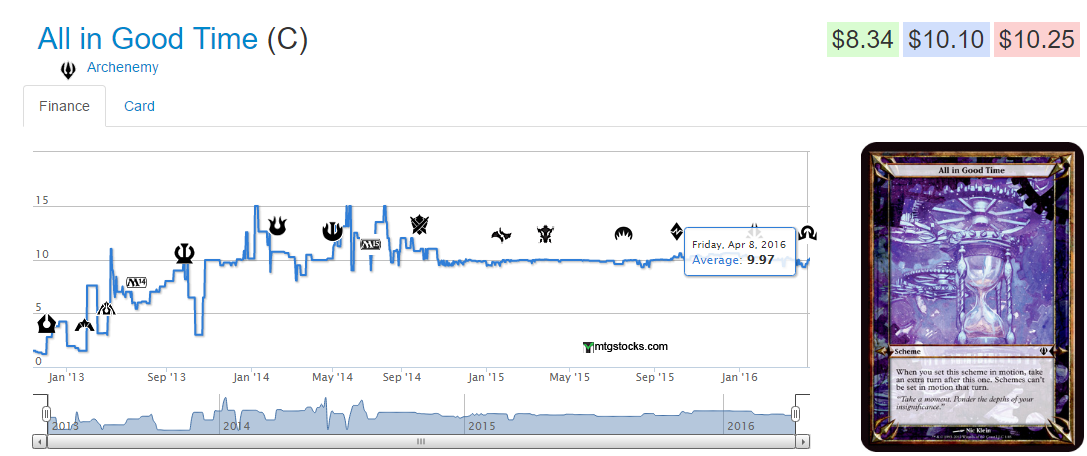Click the green $8.34 low price box

pyautogui.click(x=862, y=40)
